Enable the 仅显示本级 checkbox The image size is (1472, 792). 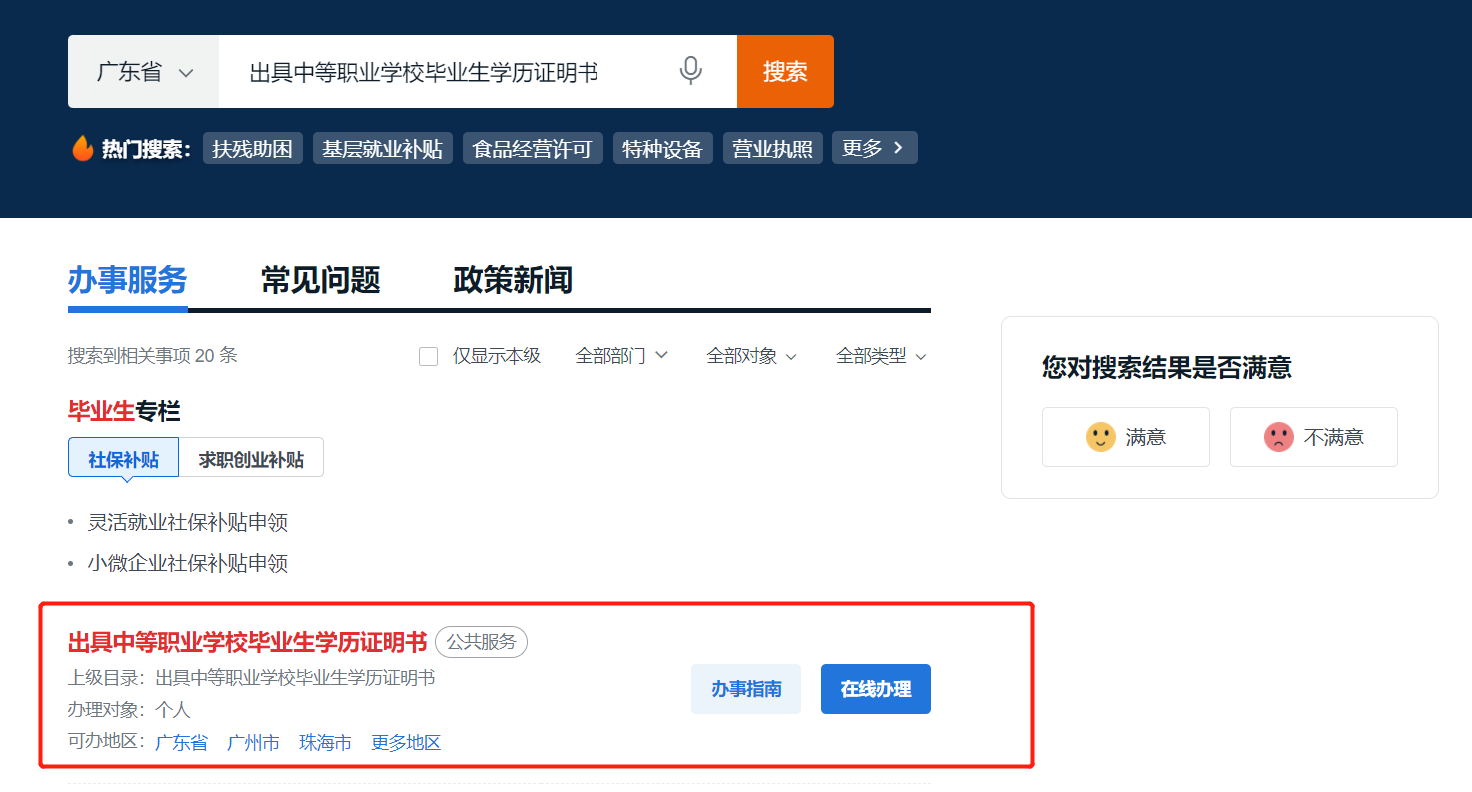click(x=428, y=355)
